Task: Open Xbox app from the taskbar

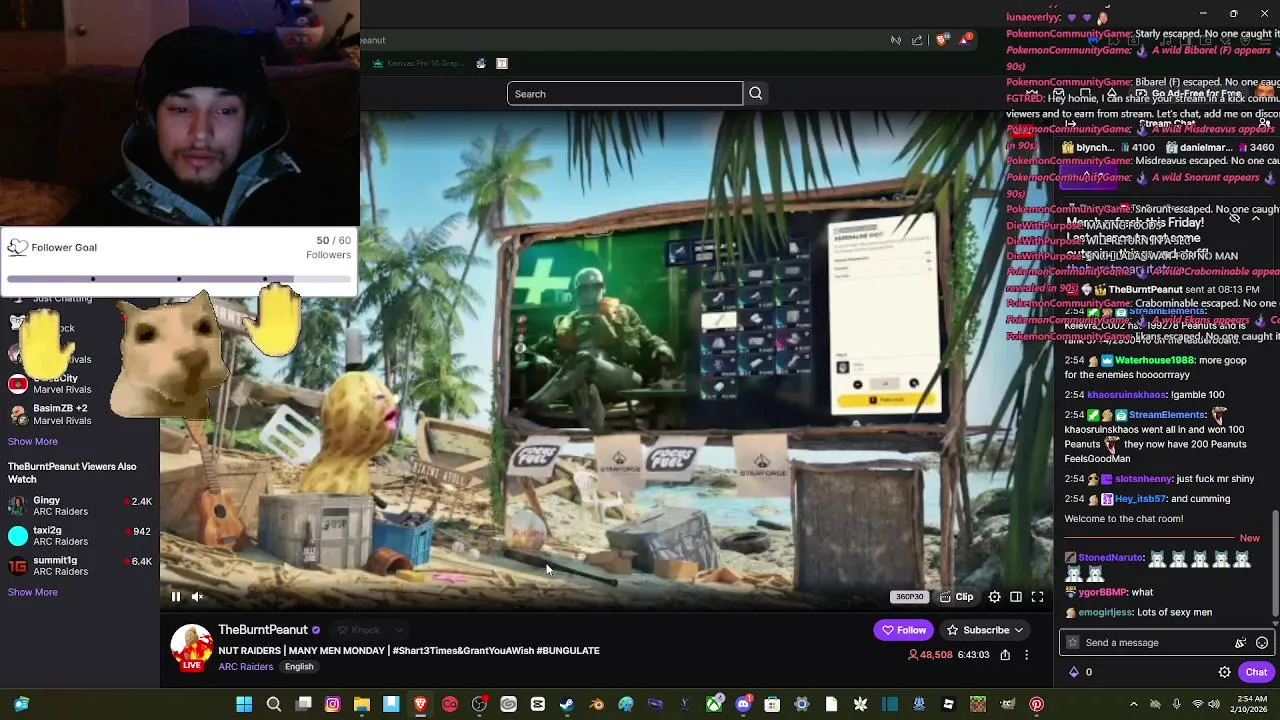Action: click(x=714, y=704)
